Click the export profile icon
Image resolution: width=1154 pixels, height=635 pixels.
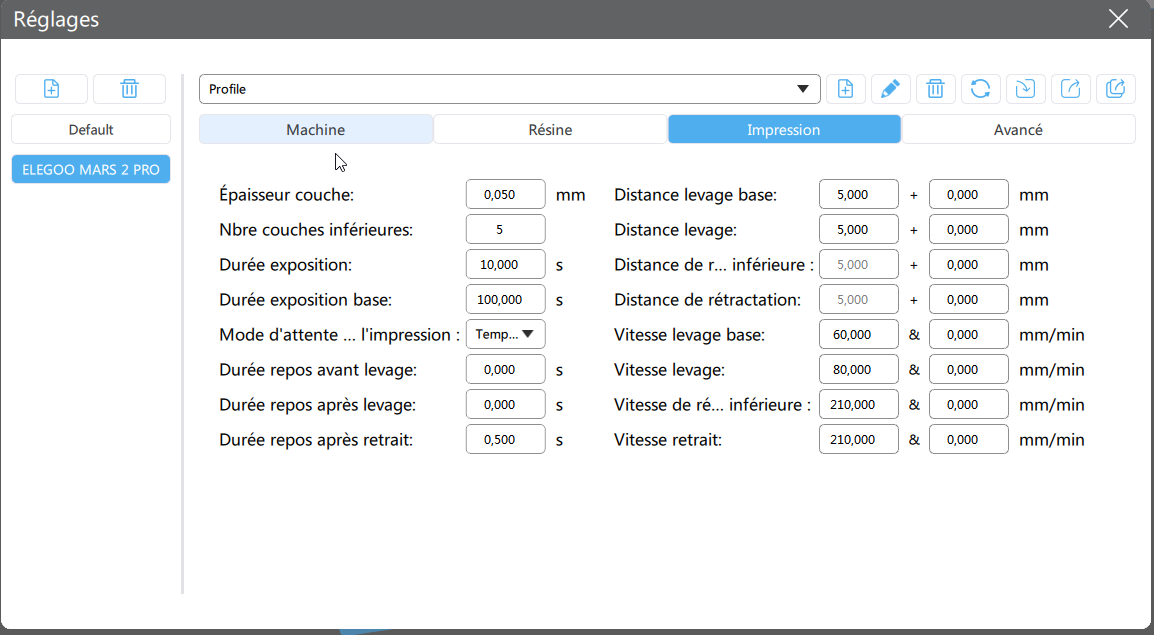click(1070, 89)
